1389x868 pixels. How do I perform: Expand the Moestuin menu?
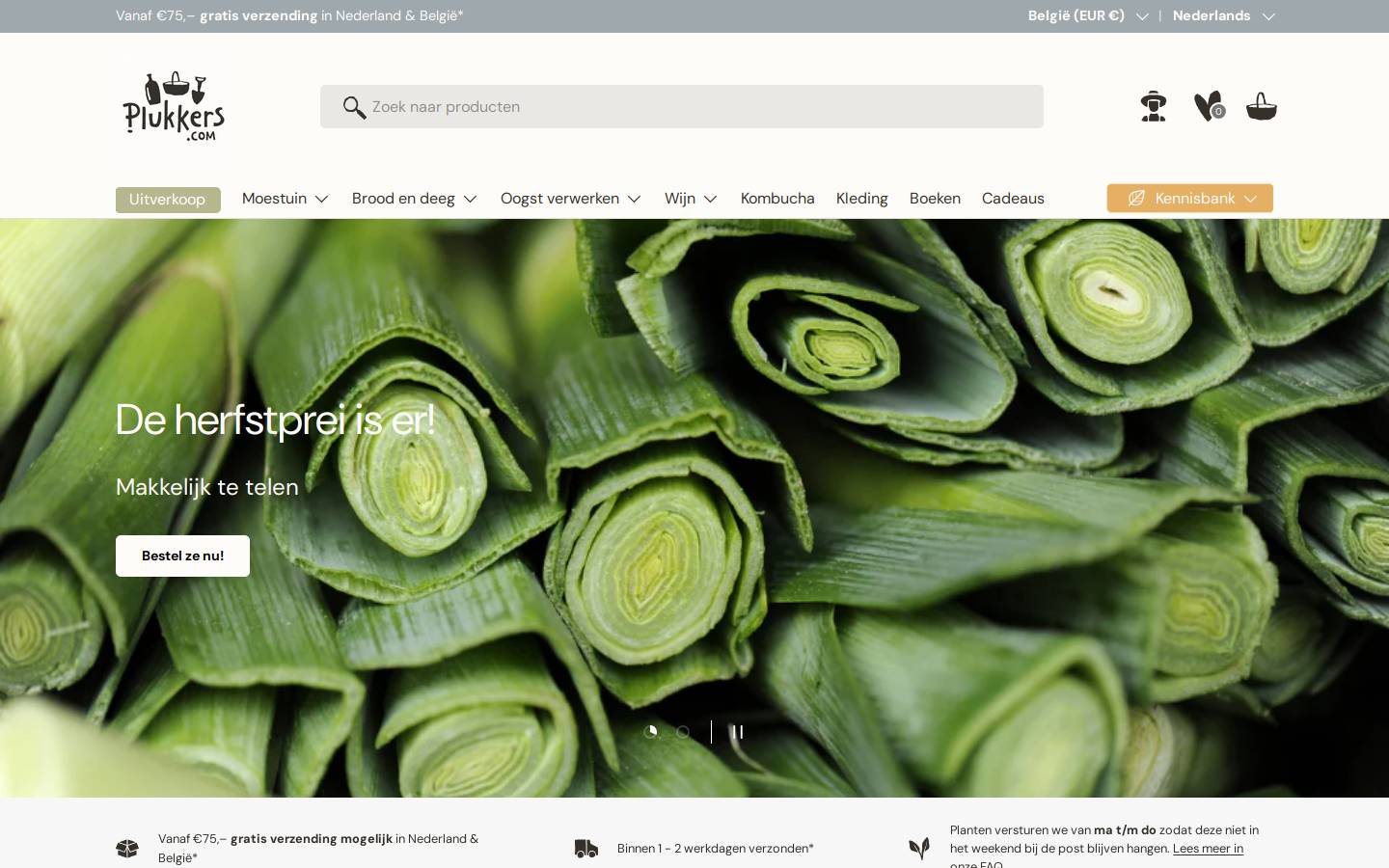(x=286, y=199)
